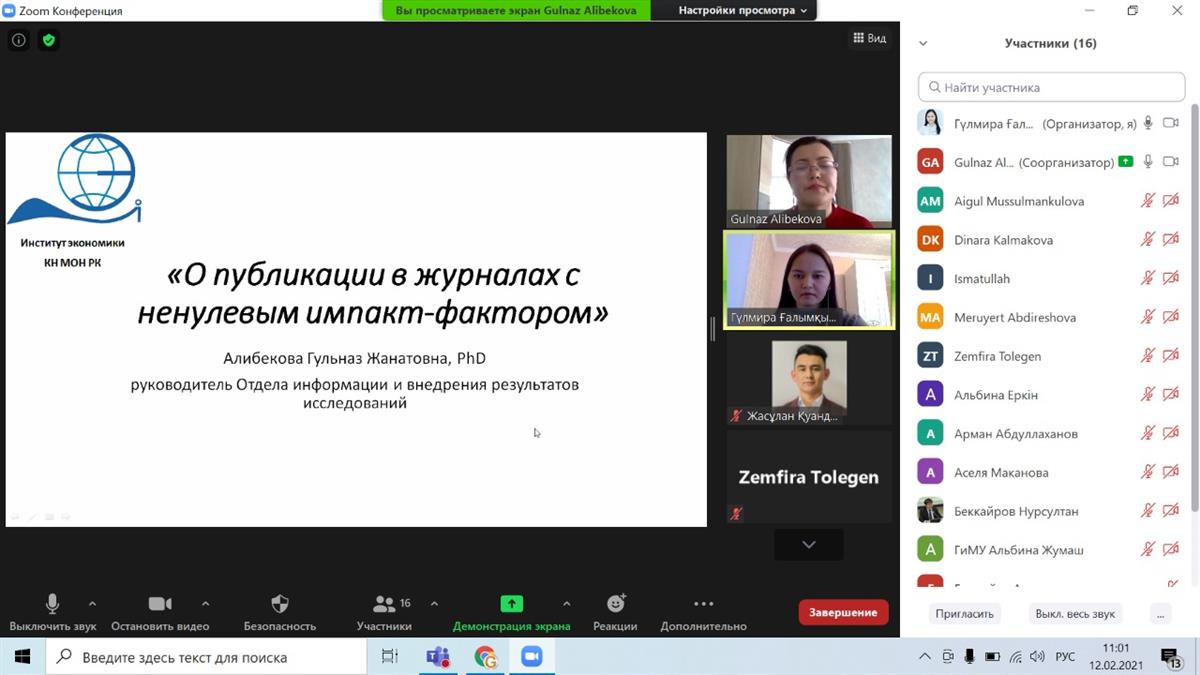Open the meeting information icon
The width and height of the screenshot is (1200, 675).
(x=18, y=40)
